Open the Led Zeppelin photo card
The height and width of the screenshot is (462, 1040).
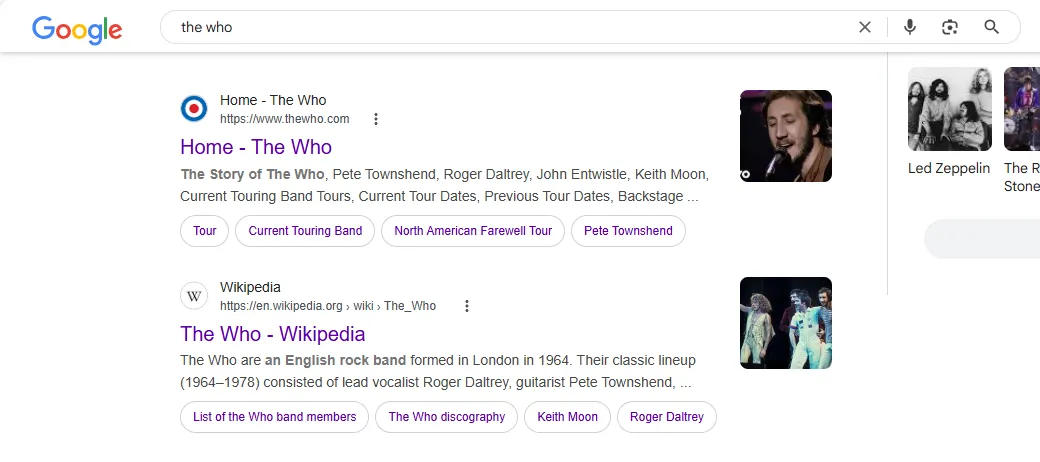[950, 109]
